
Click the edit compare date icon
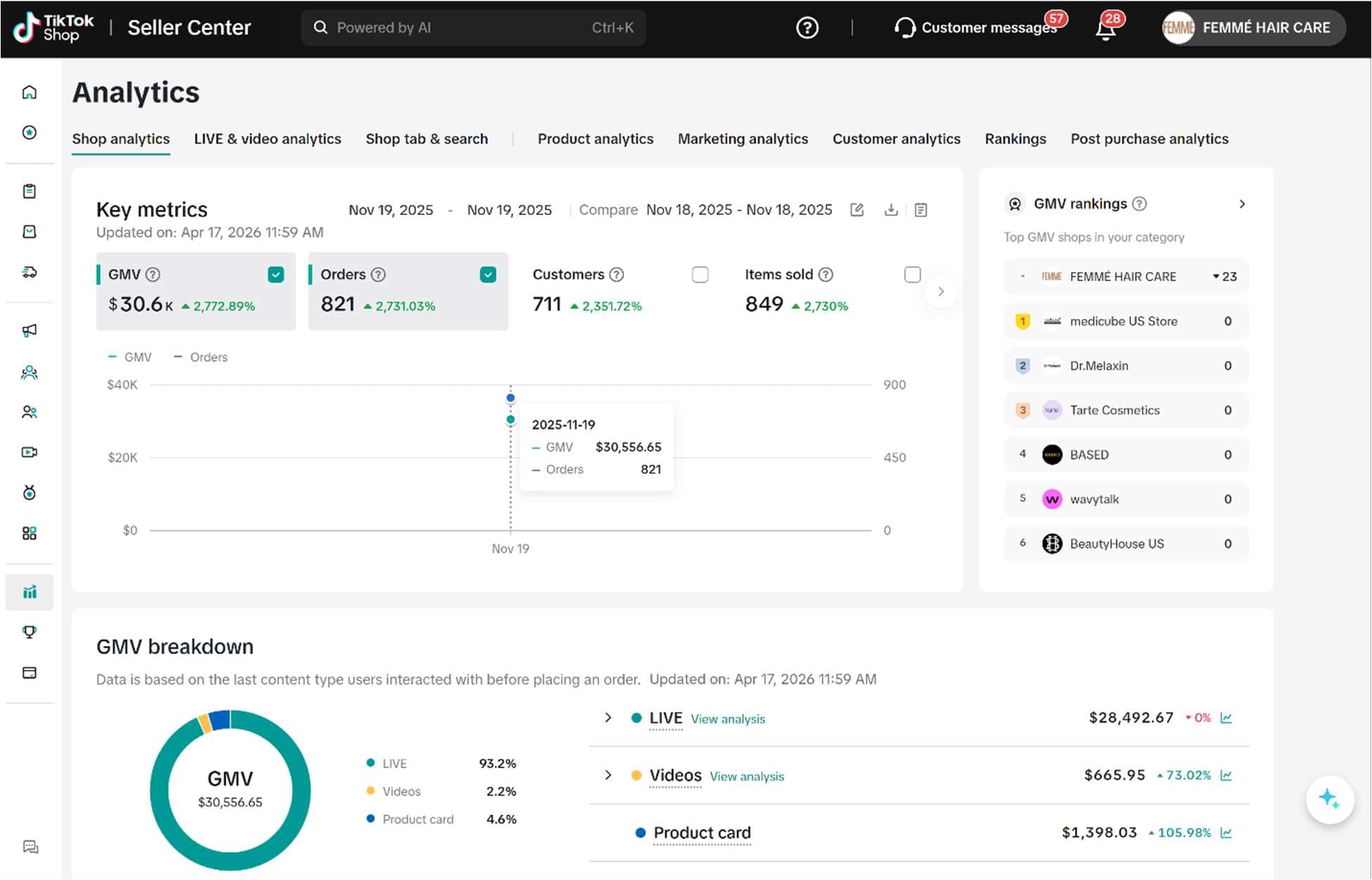[857, 209]
